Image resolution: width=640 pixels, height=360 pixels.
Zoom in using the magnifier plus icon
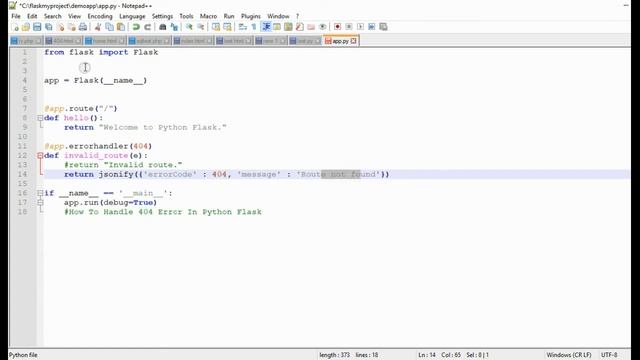point(189,27)
